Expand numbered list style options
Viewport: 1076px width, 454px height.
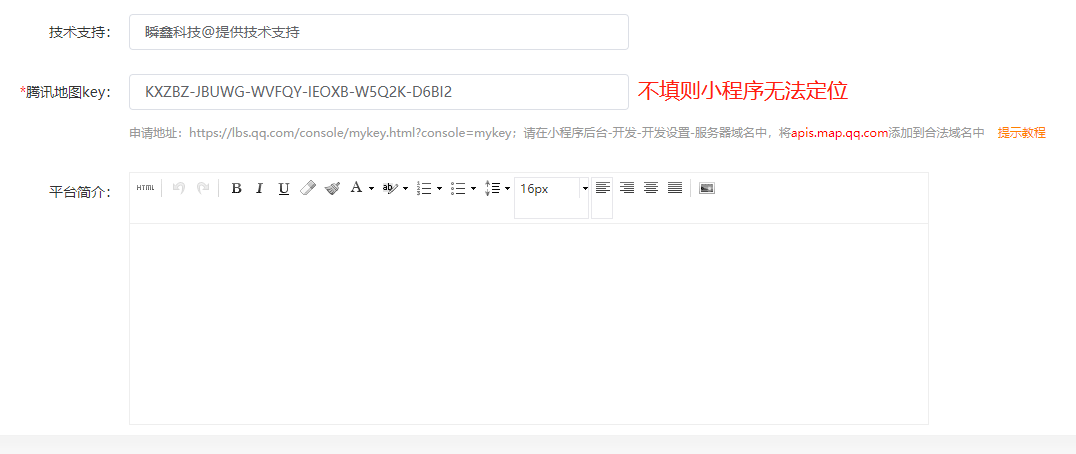point(439,188)
